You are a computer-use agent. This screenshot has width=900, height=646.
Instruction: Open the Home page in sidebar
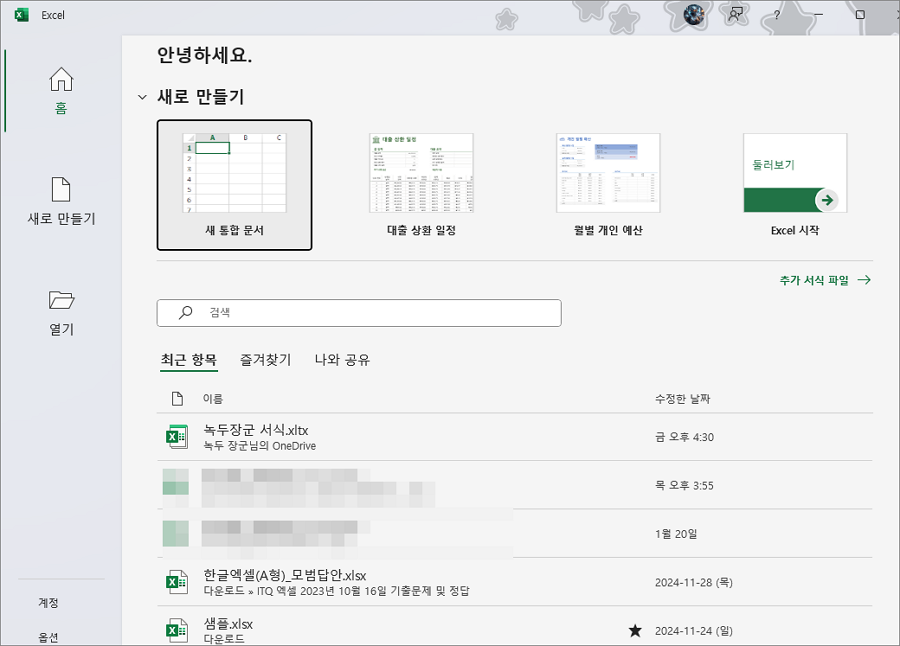61,91
